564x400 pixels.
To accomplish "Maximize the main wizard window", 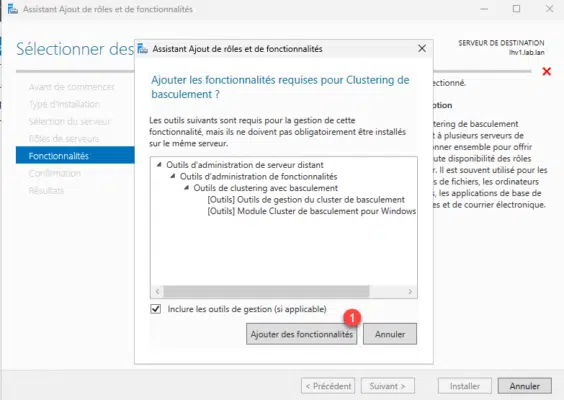I will 516,9.
